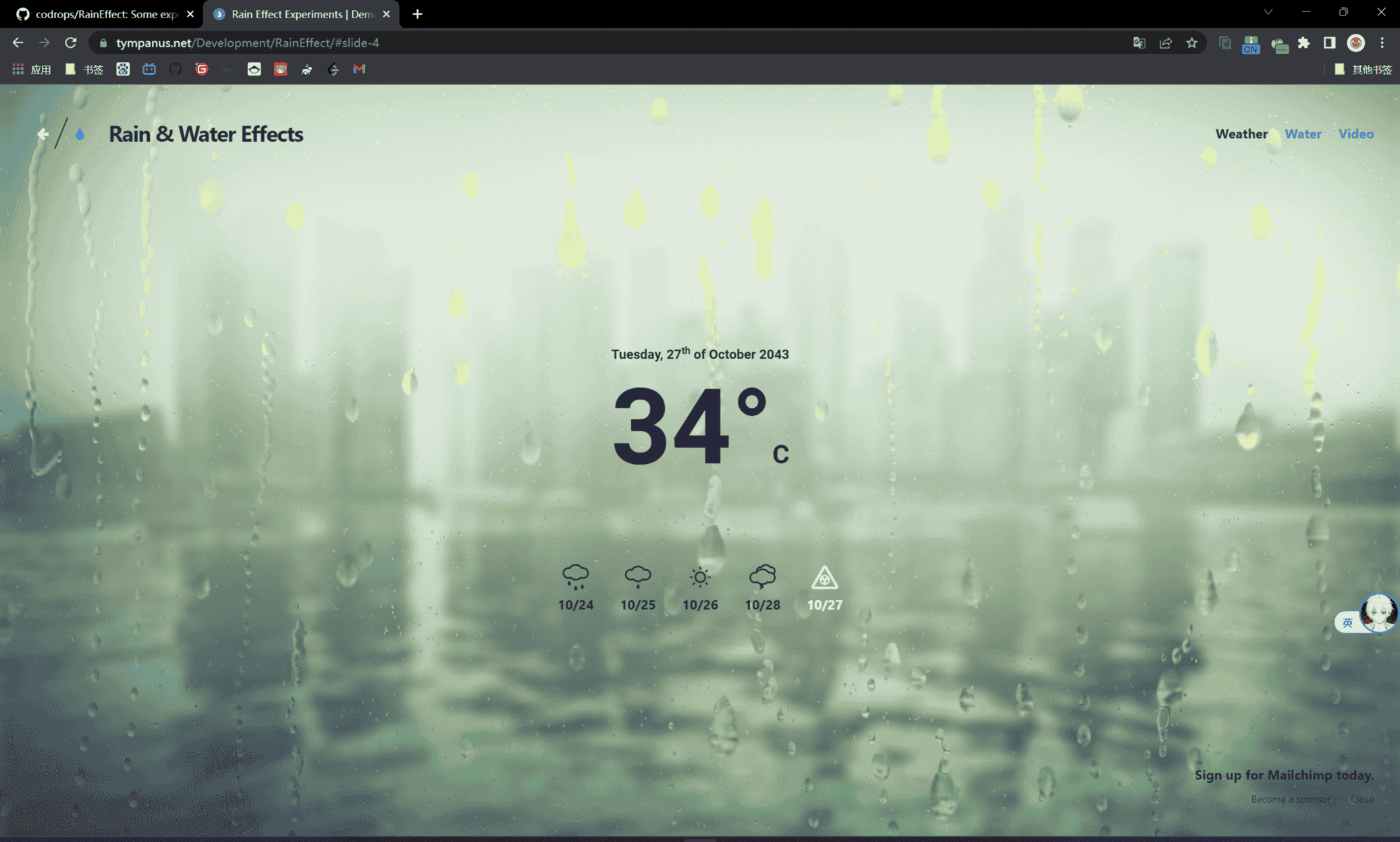1400x842 pixels.
Task: Select the 10/26 sunny weather icon
Action: click(700, 577)
